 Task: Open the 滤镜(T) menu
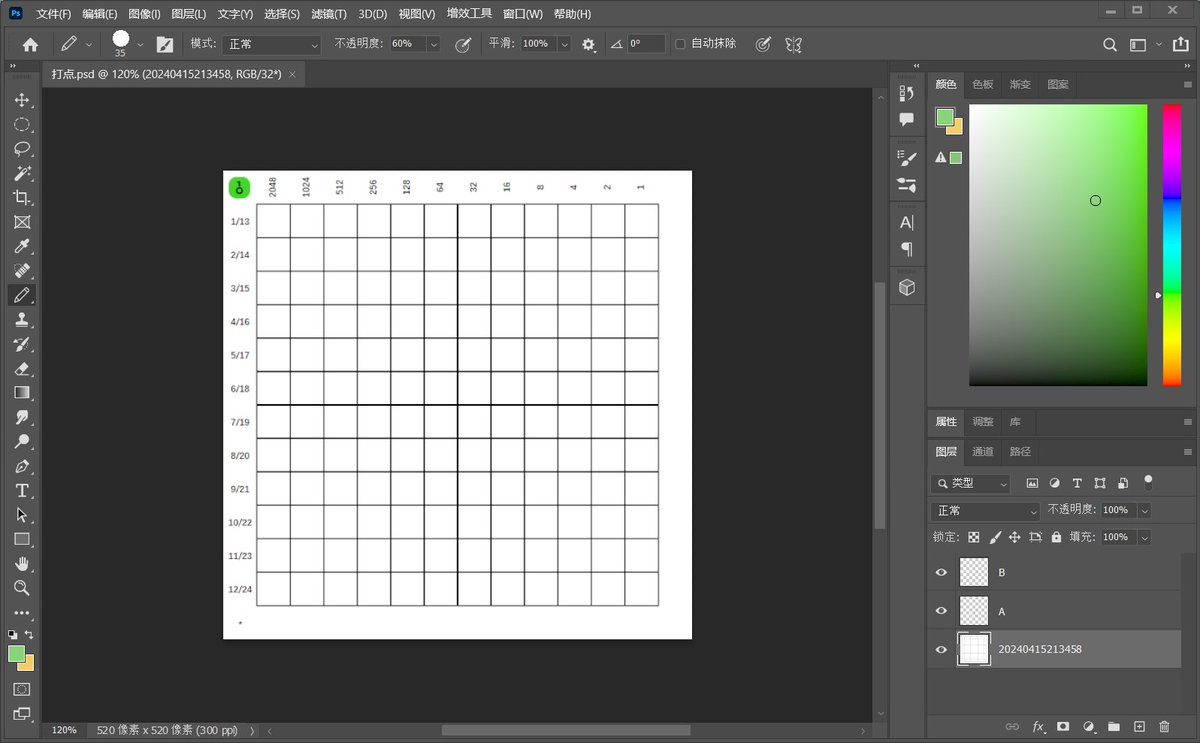point(329,14)
